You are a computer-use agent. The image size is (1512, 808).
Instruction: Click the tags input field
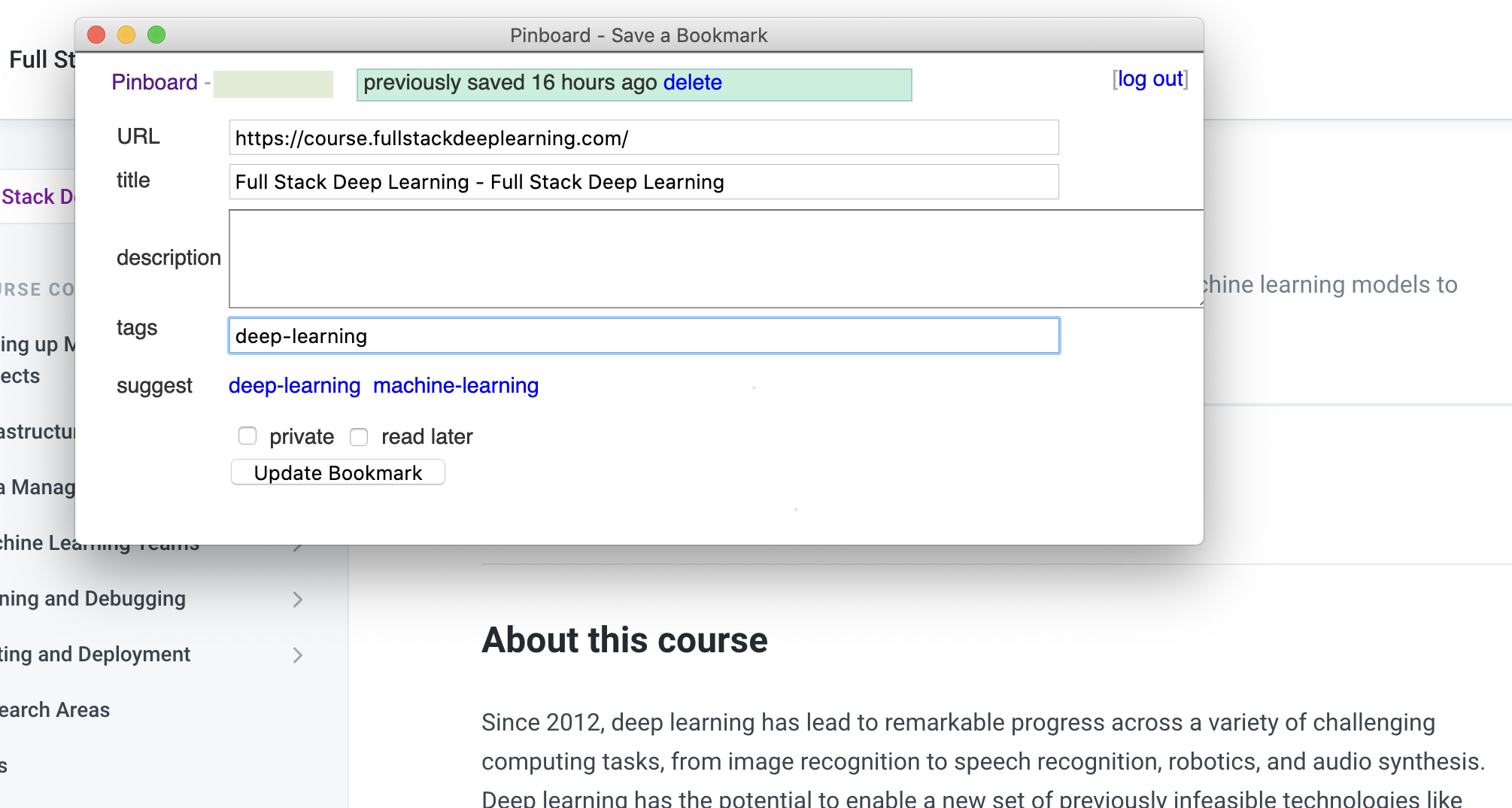pos(644,336)
